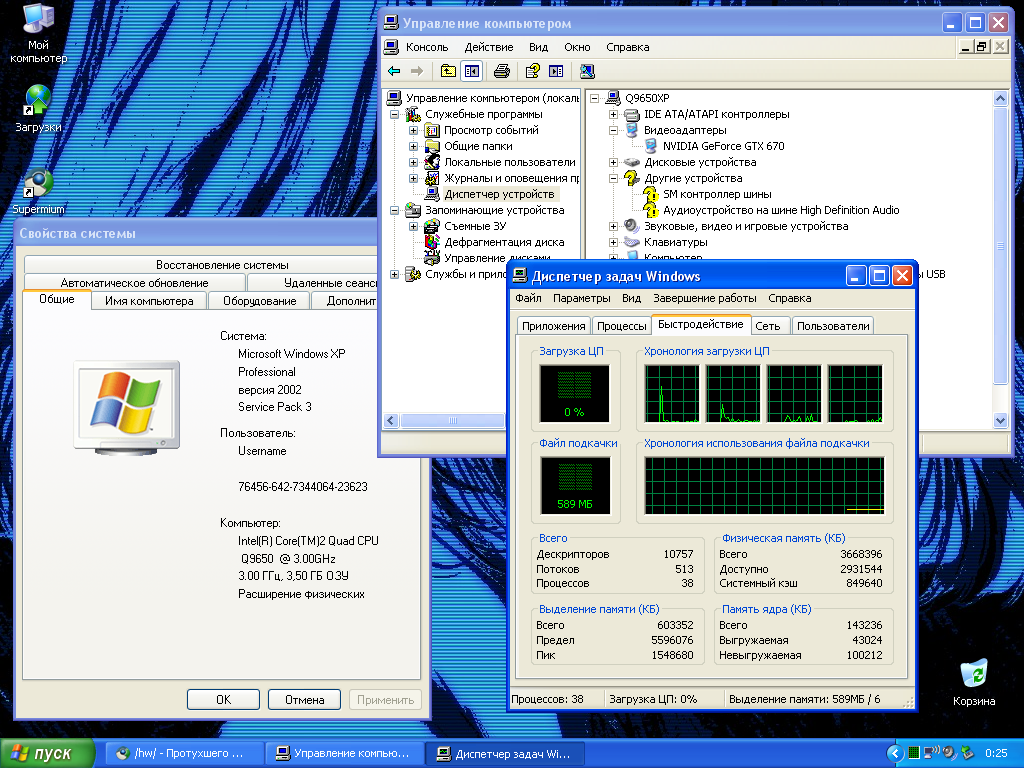Click the пуск Start button
Screen dimensions: 1024x768
coord(47,753)
